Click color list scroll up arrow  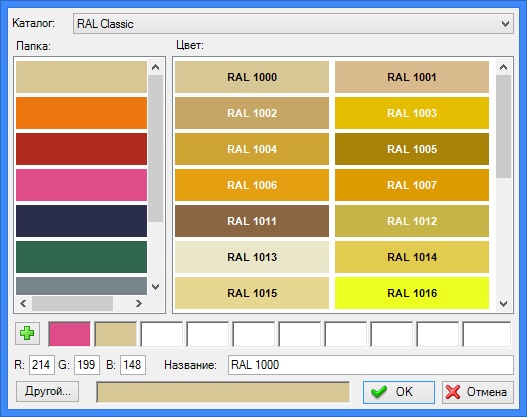click(503, 67)
